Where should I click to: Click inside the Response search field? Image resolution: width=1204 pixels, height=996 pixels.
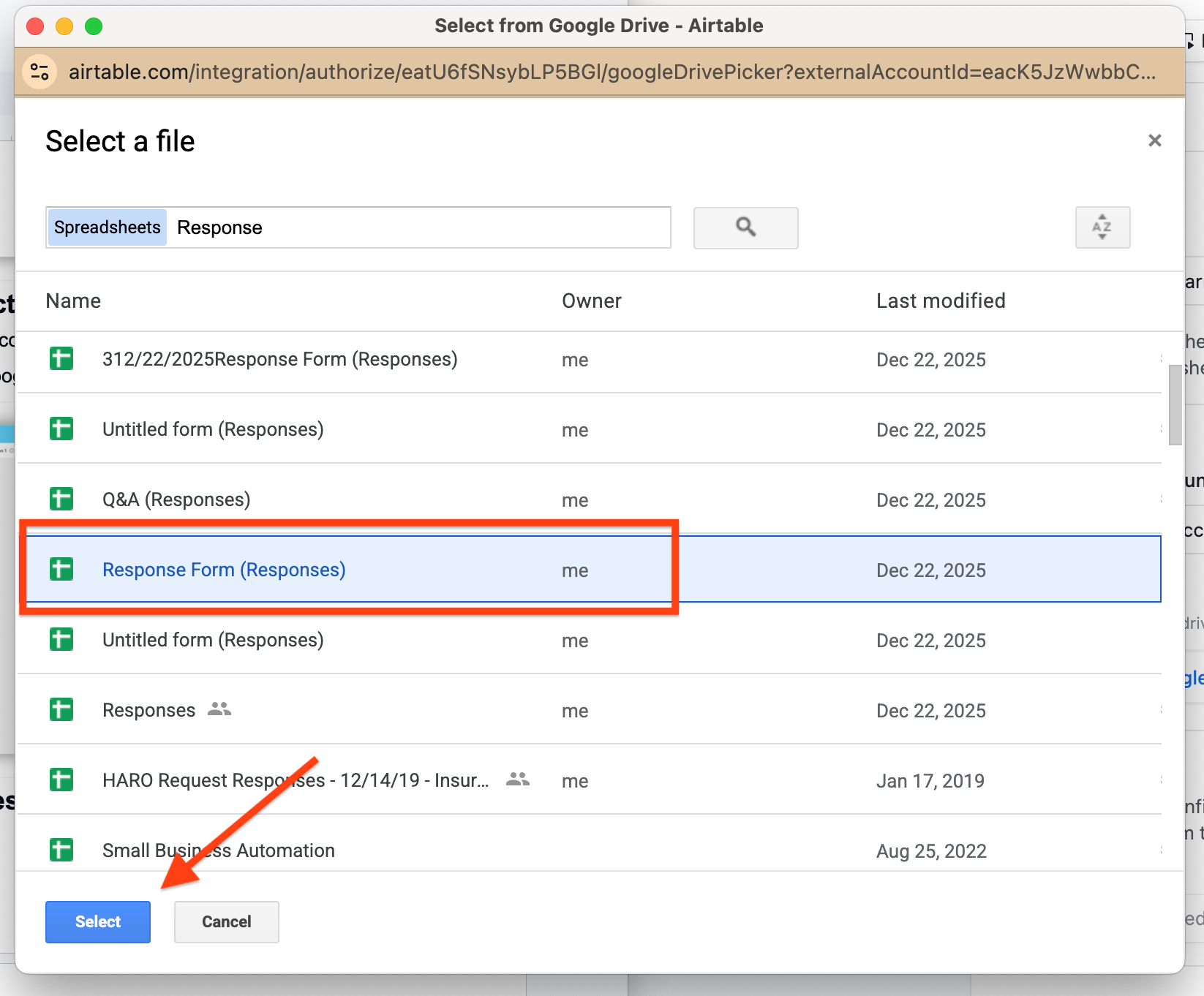366,227
